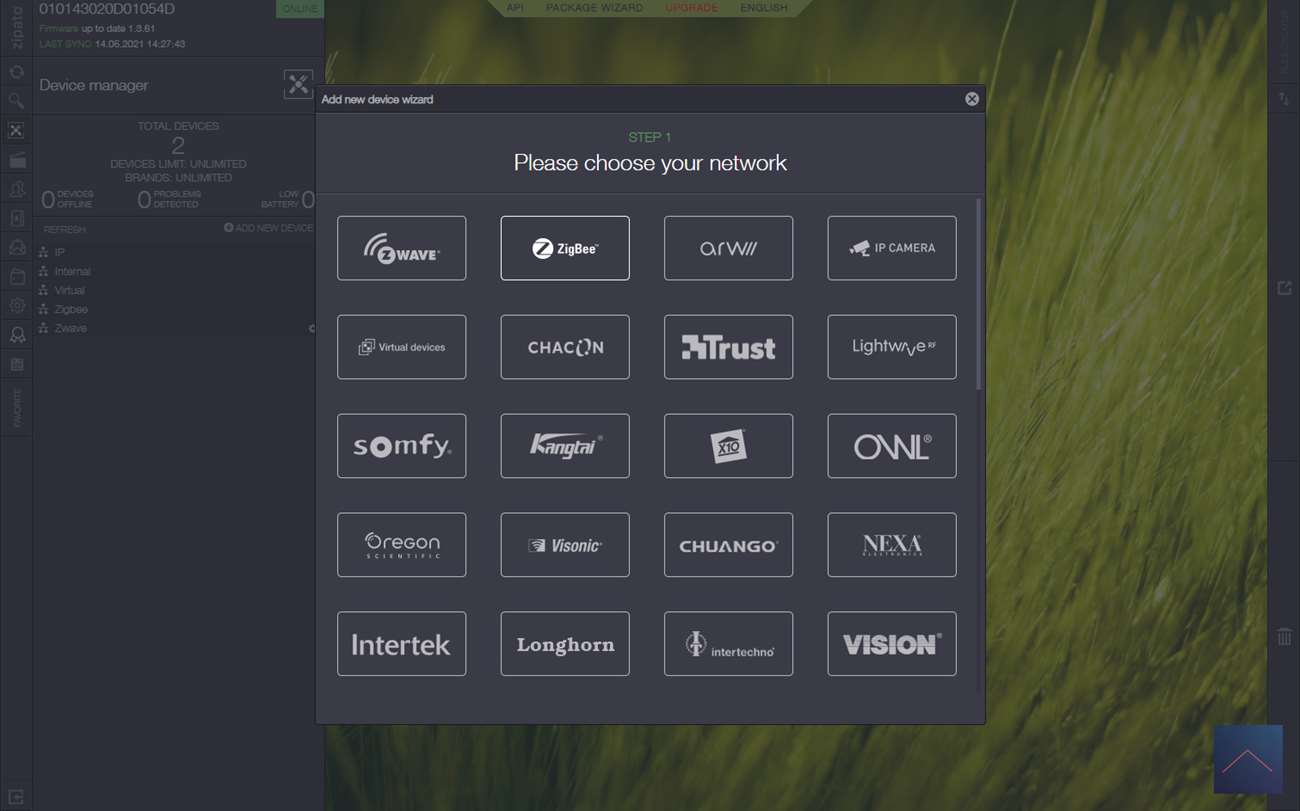Image resolution: width=1300 pixels, height=811 pixels.
Task: Click the Add New Device link
Action: coord(269,228)
